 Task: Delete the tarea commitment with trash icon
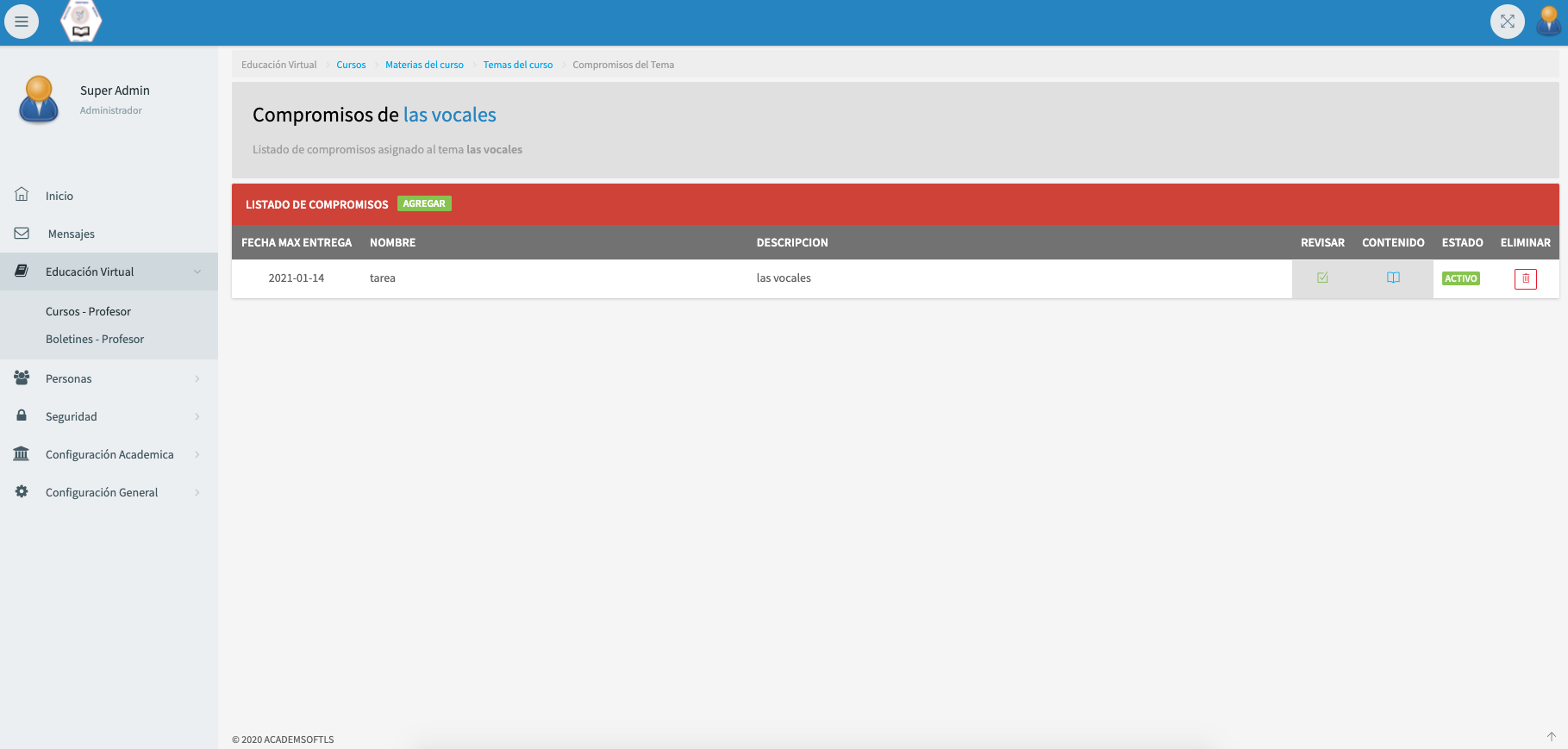click(1525, 278)
